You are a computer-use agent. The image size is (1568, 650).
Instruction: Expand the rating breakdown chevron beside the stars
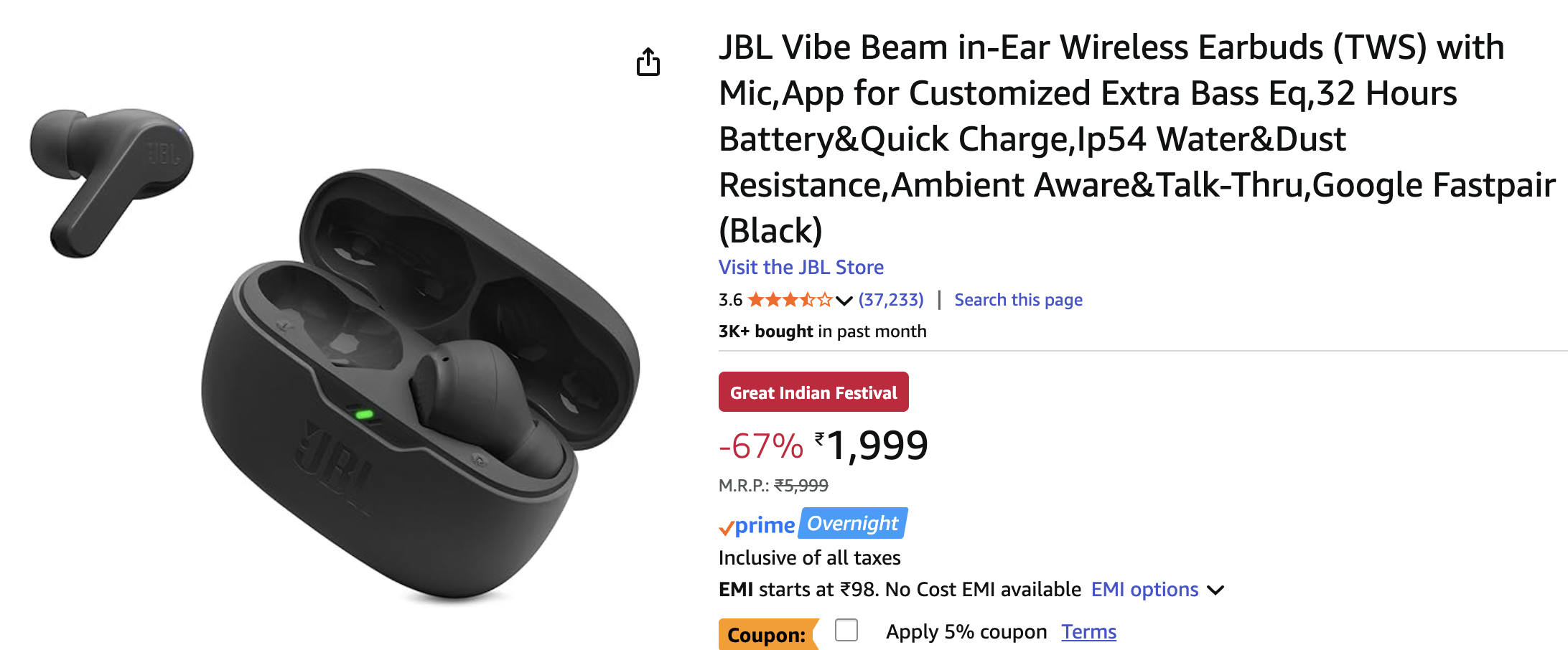coord(844,301)
